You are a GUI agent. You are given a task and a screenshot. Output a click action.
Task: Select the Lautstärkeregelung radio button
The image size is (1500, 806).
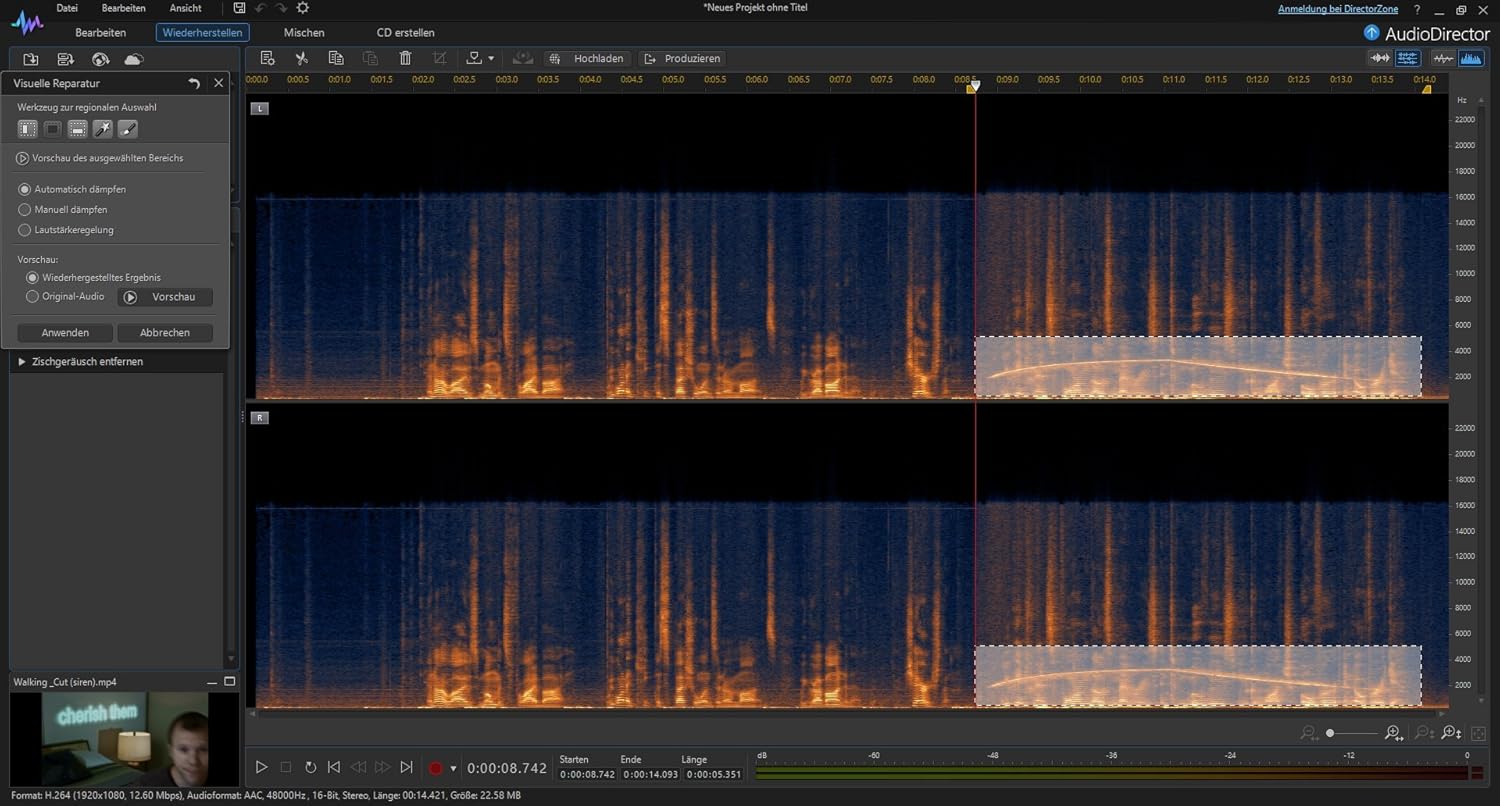(x=25, y=230)
